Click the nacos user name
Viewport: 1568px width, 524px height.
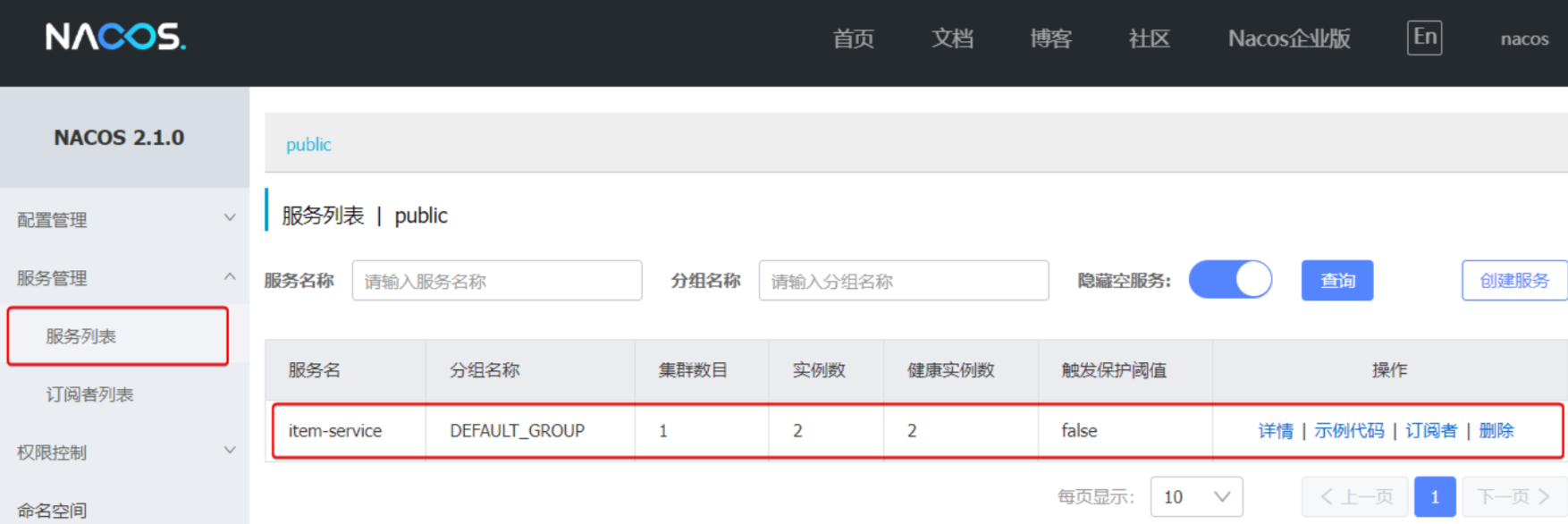pos(1524,38)
